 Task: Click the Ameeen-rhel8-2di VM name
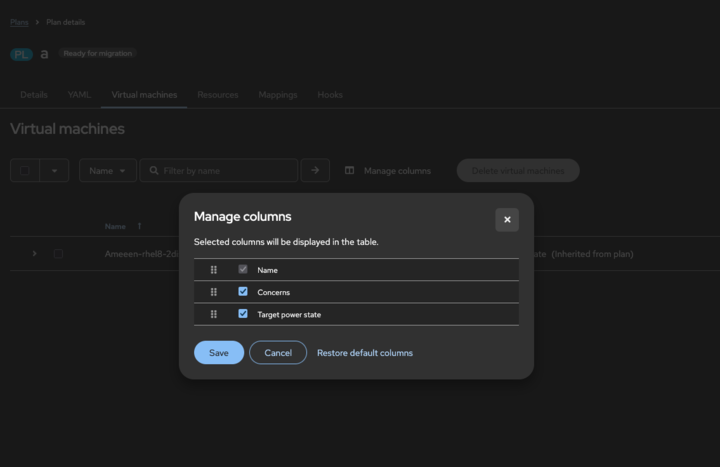pyautogui.click(x=141, y=254)
